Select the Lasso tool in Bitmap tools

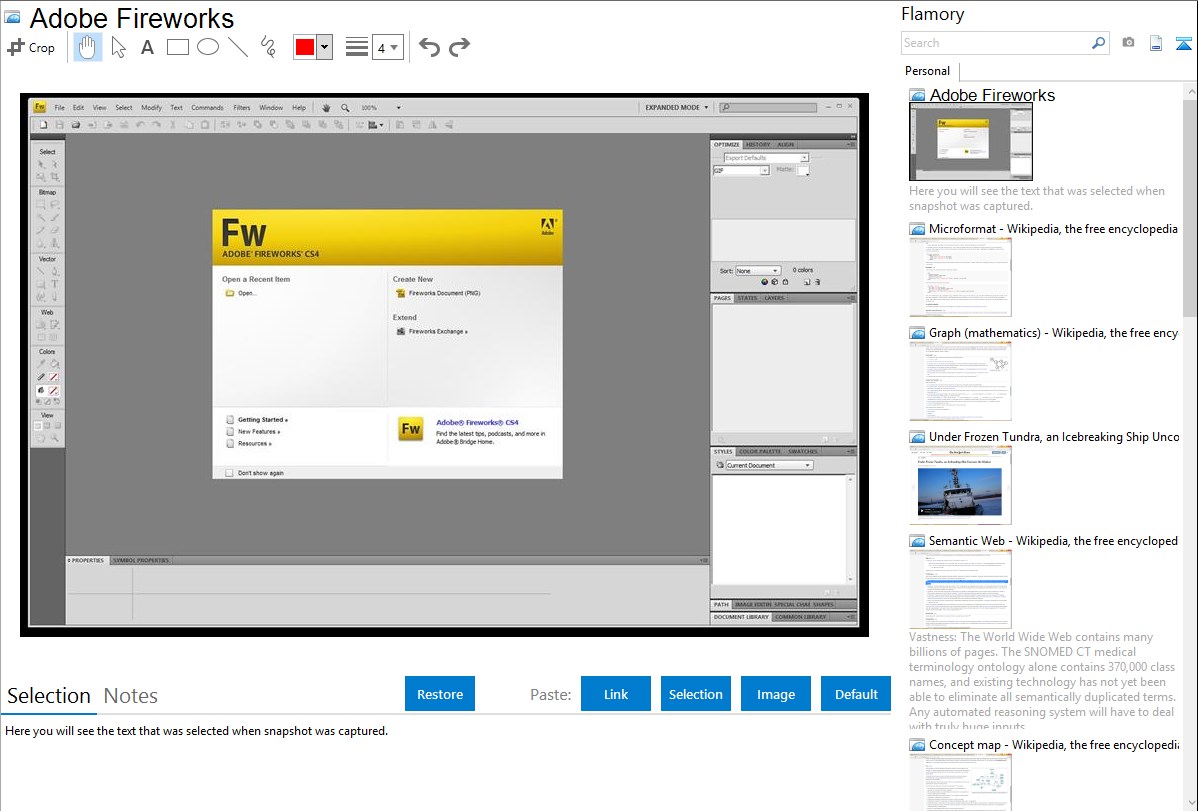pos(54,205)
